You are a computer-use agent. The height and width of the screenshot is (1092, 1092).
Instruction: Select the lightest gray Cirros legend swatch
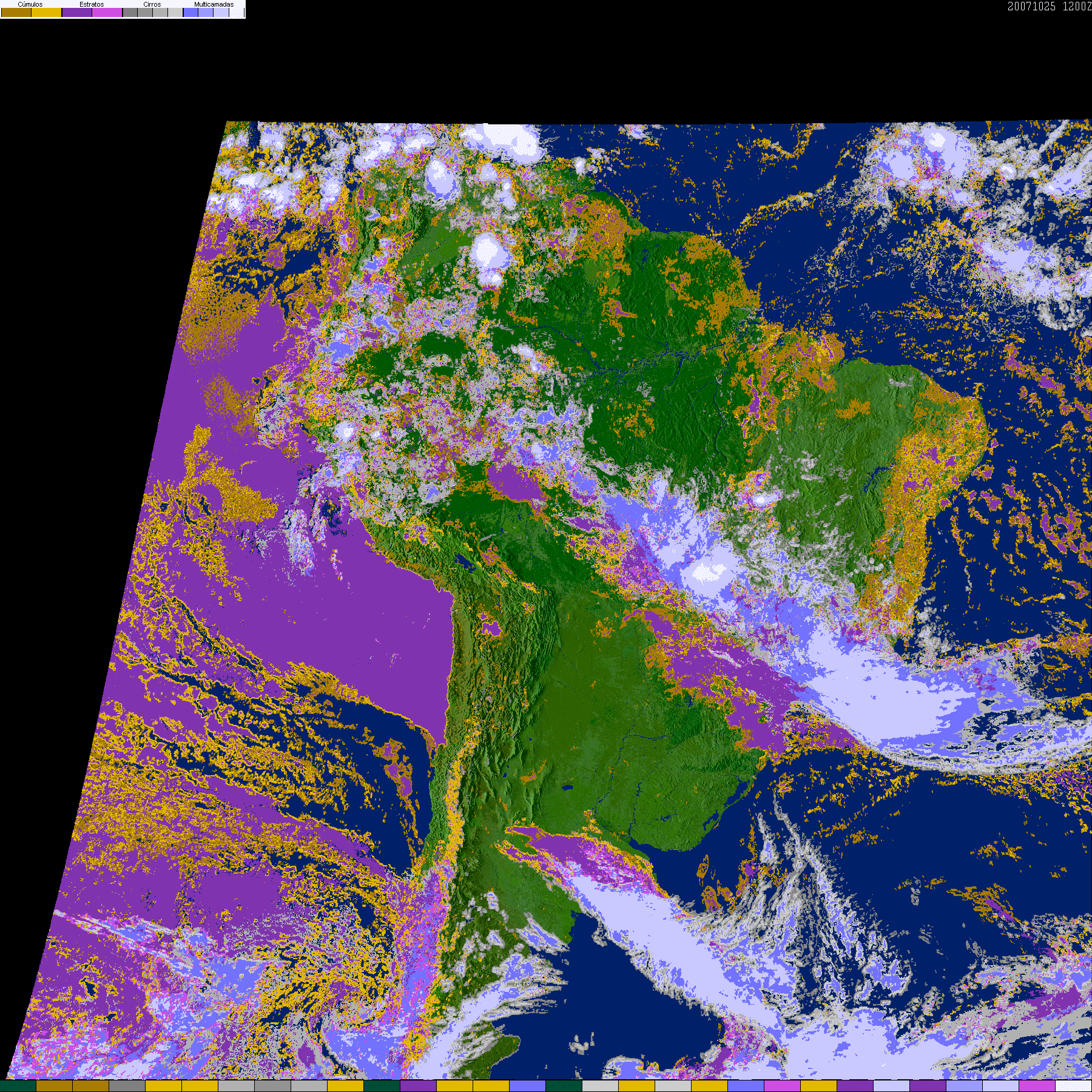pyautogui.click(x=175, y=12)
